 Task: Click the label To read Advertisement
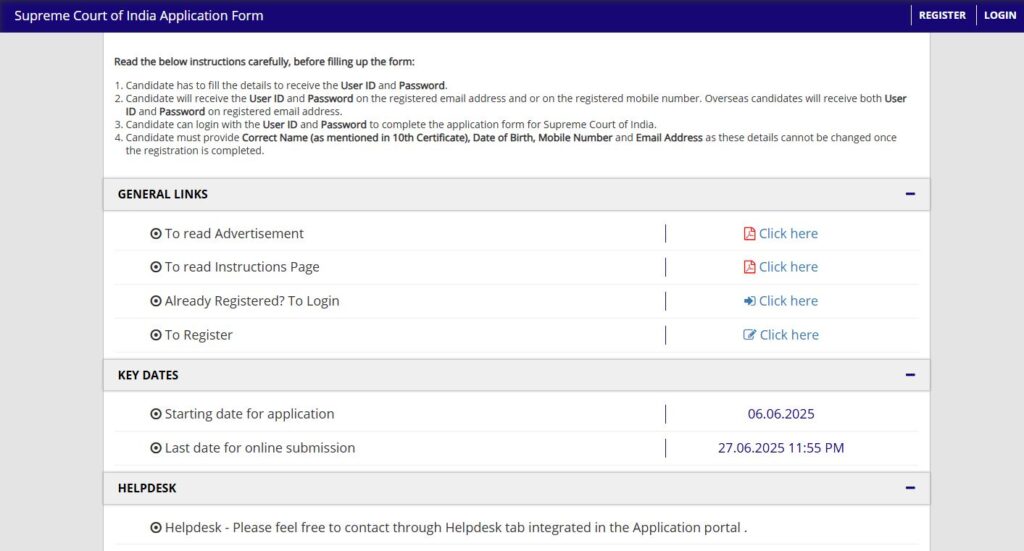[234, 234]
